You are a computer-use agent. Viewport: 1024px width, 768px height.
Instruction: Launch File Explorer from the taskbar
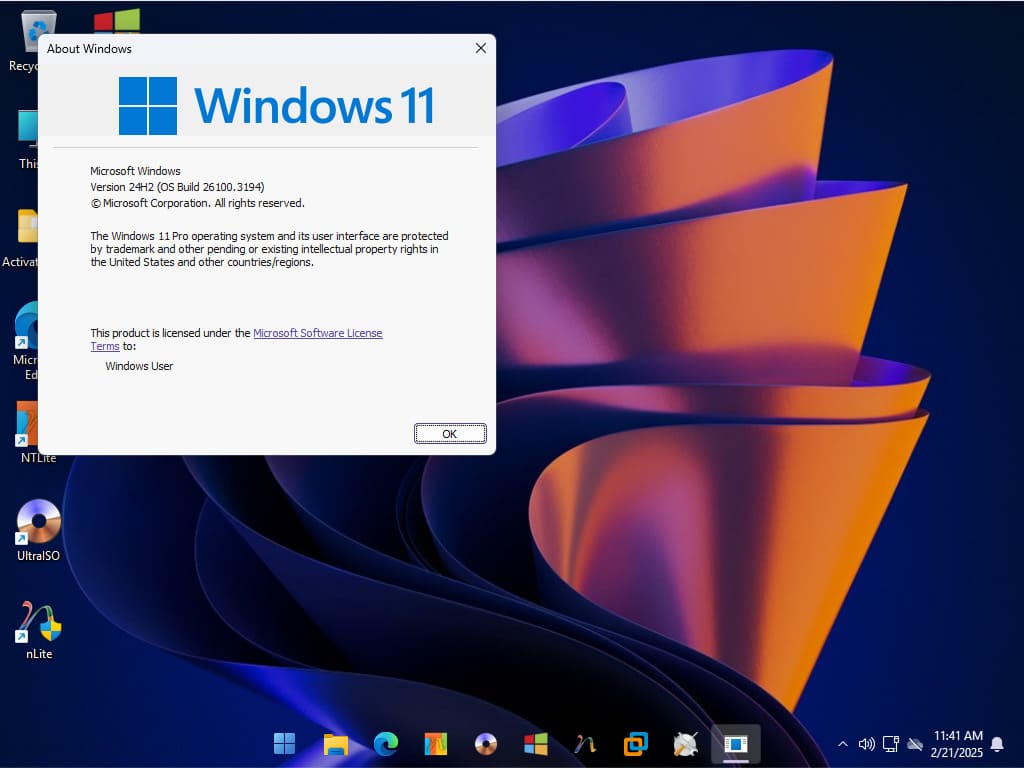click(335, 743)
